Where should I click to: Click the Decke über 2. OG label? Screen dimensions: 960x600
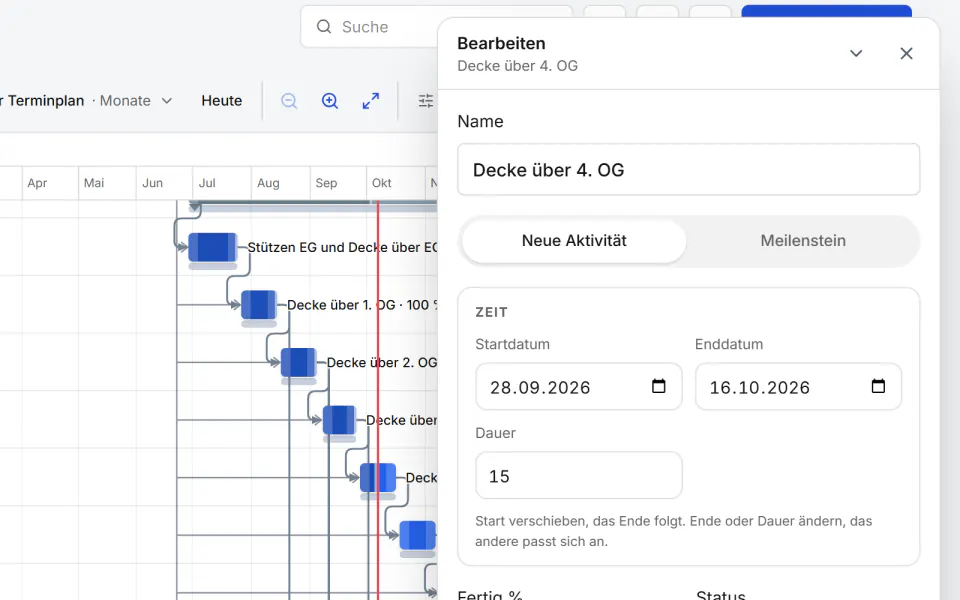(381, 362)
